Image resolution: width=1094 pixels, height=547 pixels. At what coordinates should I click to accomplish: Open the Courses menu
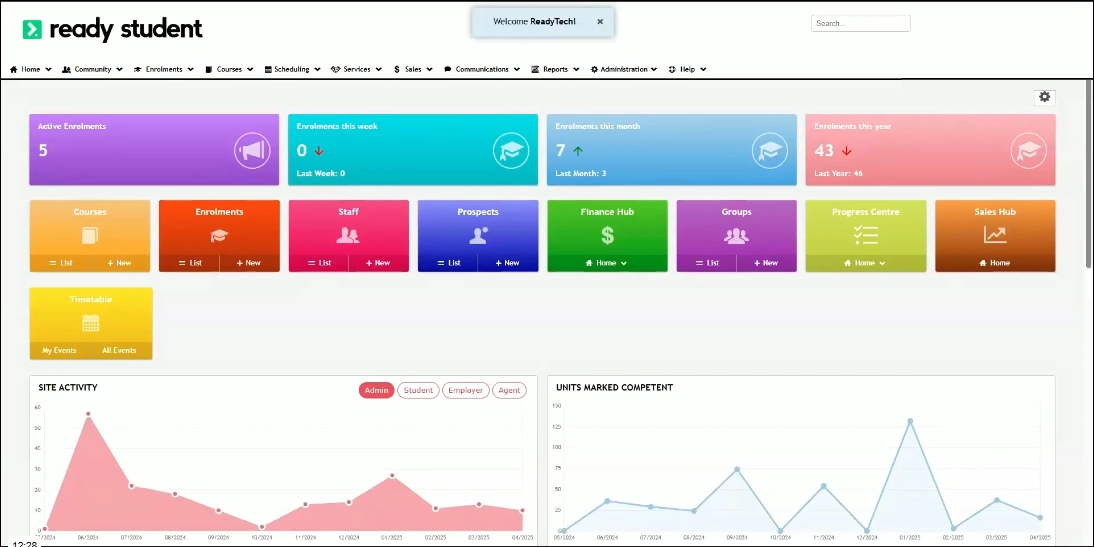click(x=230, y=69)
